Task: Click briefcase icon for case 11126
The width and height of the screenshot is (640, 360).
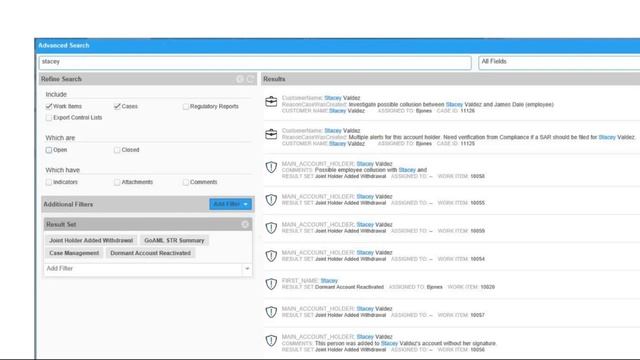Action: 271,101
